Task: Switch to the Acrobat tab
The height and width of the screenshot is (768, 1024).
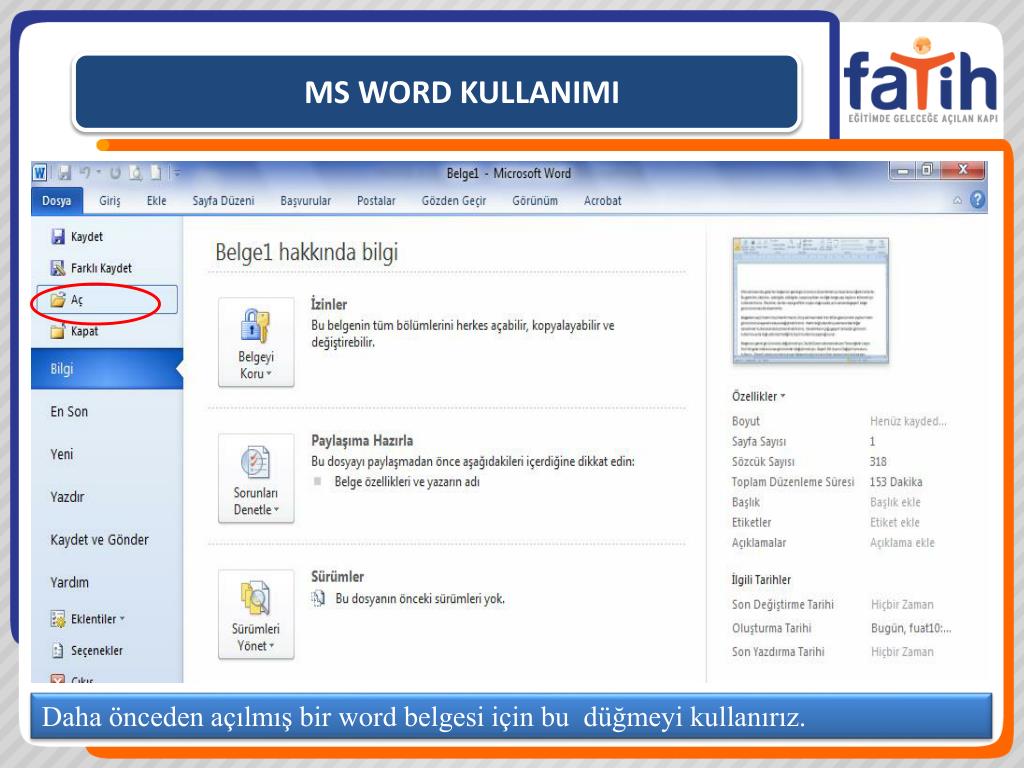Action: click(x=603, y=200)
